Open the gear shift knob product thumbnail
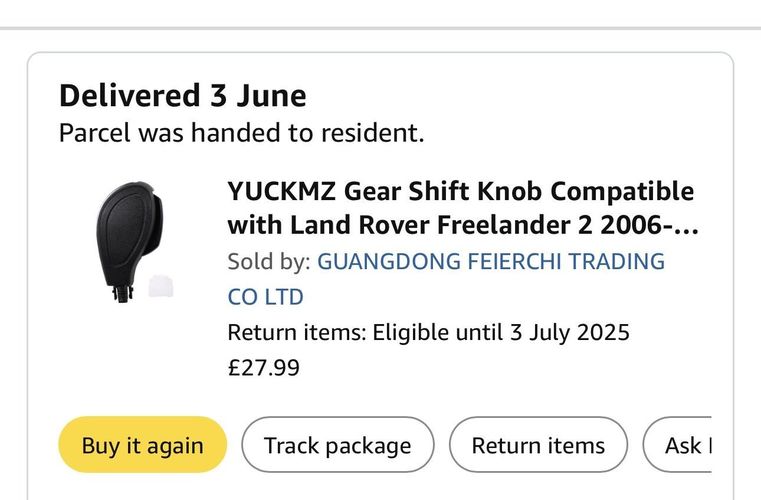761x500 pixels. tap(135, 242)
